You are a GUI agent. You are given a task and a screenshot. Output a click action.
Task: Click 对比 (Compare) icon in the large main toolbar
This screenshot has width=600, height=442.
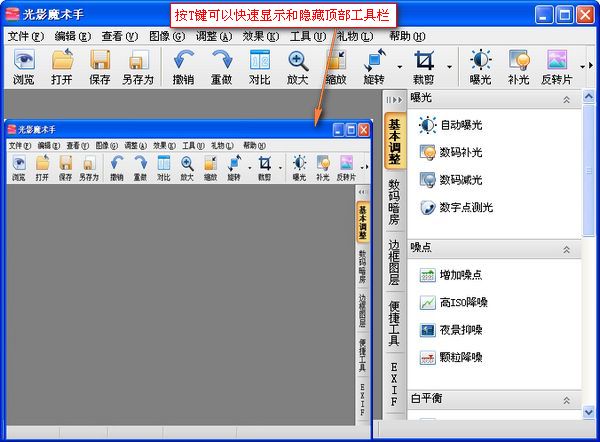coord(259,66)
